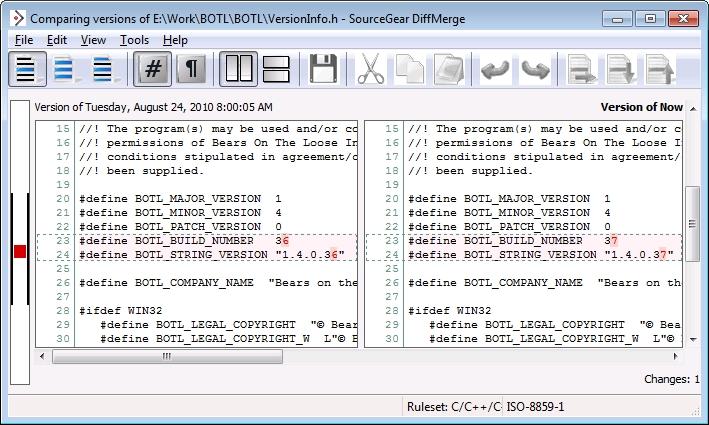
Task: Switch to stacked horizontal split view
Action: click(276, 69)
